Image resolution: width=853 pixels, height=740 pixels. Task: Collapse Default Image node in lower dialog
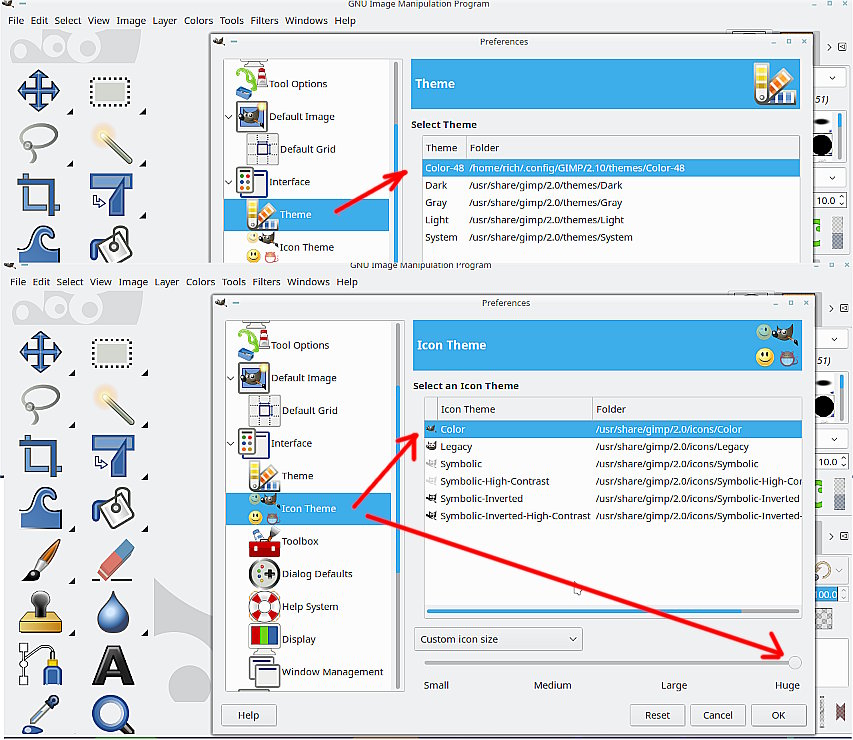click(230, 378)
